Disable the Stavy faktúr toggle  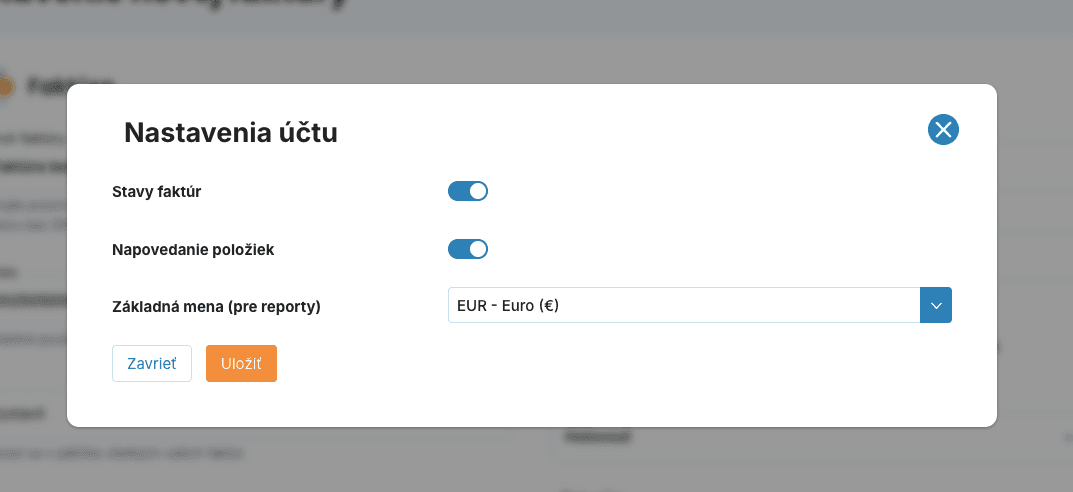coord(467,191)
